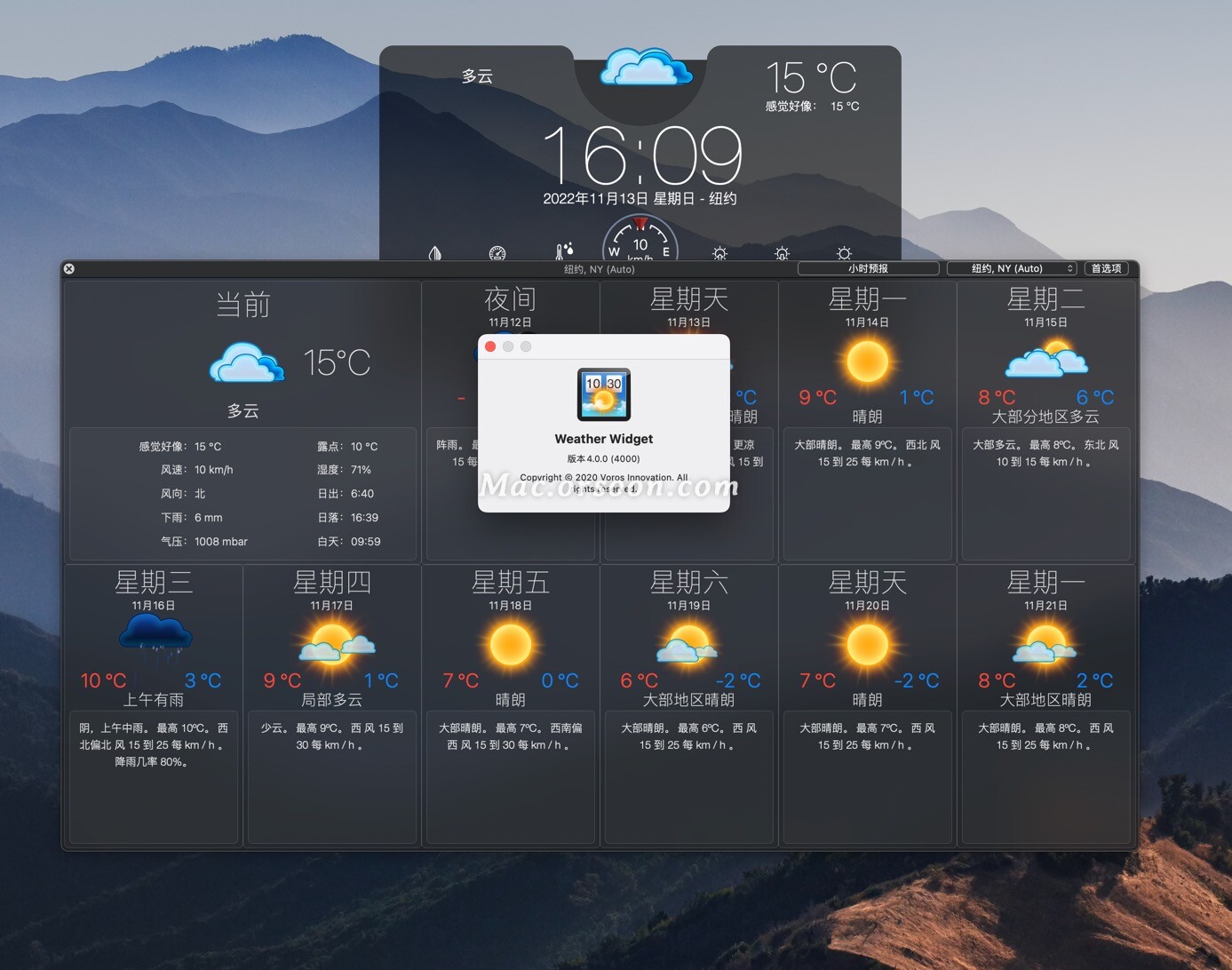Image resolution: width=1232 pixels, height=970 pixels.
Task: Click the daylight sun icon in clock widget
Action: pos(844,253)
